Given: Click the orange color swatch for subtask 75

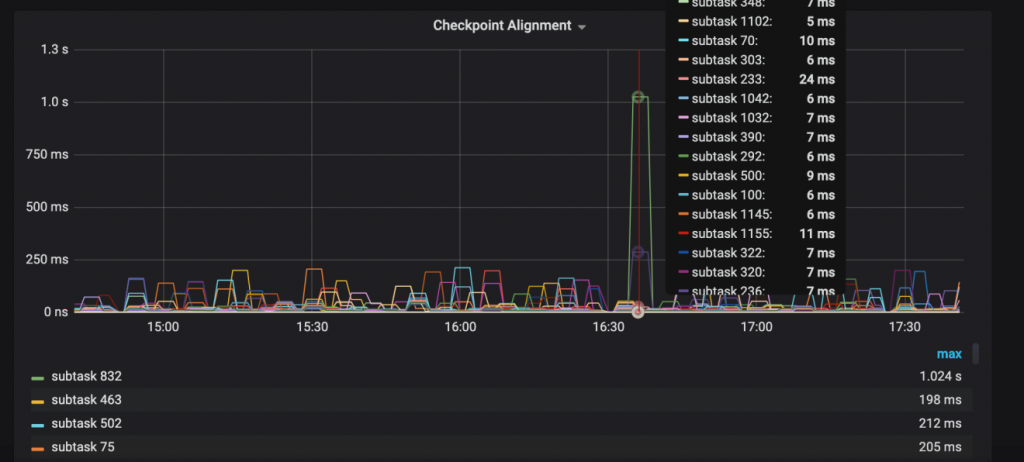Looking at the screenshot, I should [x=38, y=448].
